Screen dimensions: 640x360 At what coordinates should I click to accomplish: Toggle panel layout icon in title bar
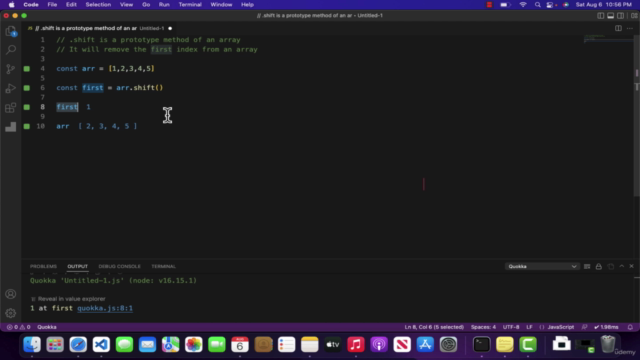point(611,16)
